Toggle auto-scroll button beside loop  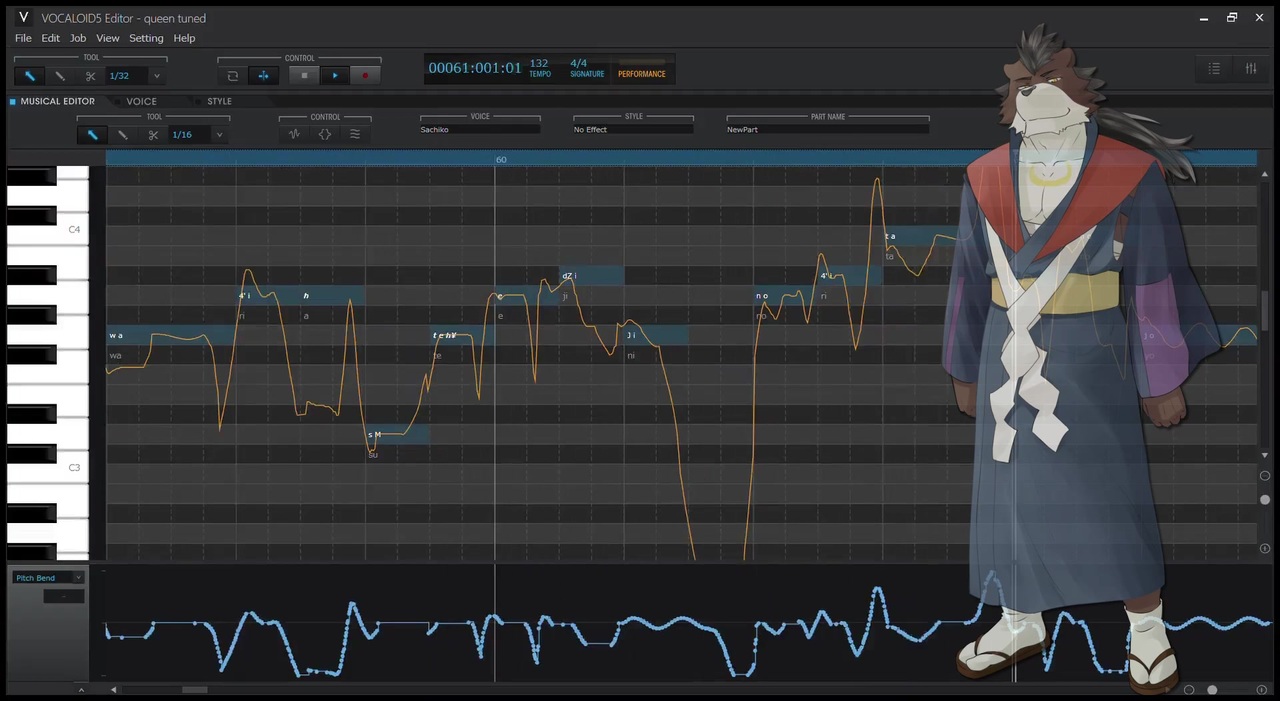point(264,76)
